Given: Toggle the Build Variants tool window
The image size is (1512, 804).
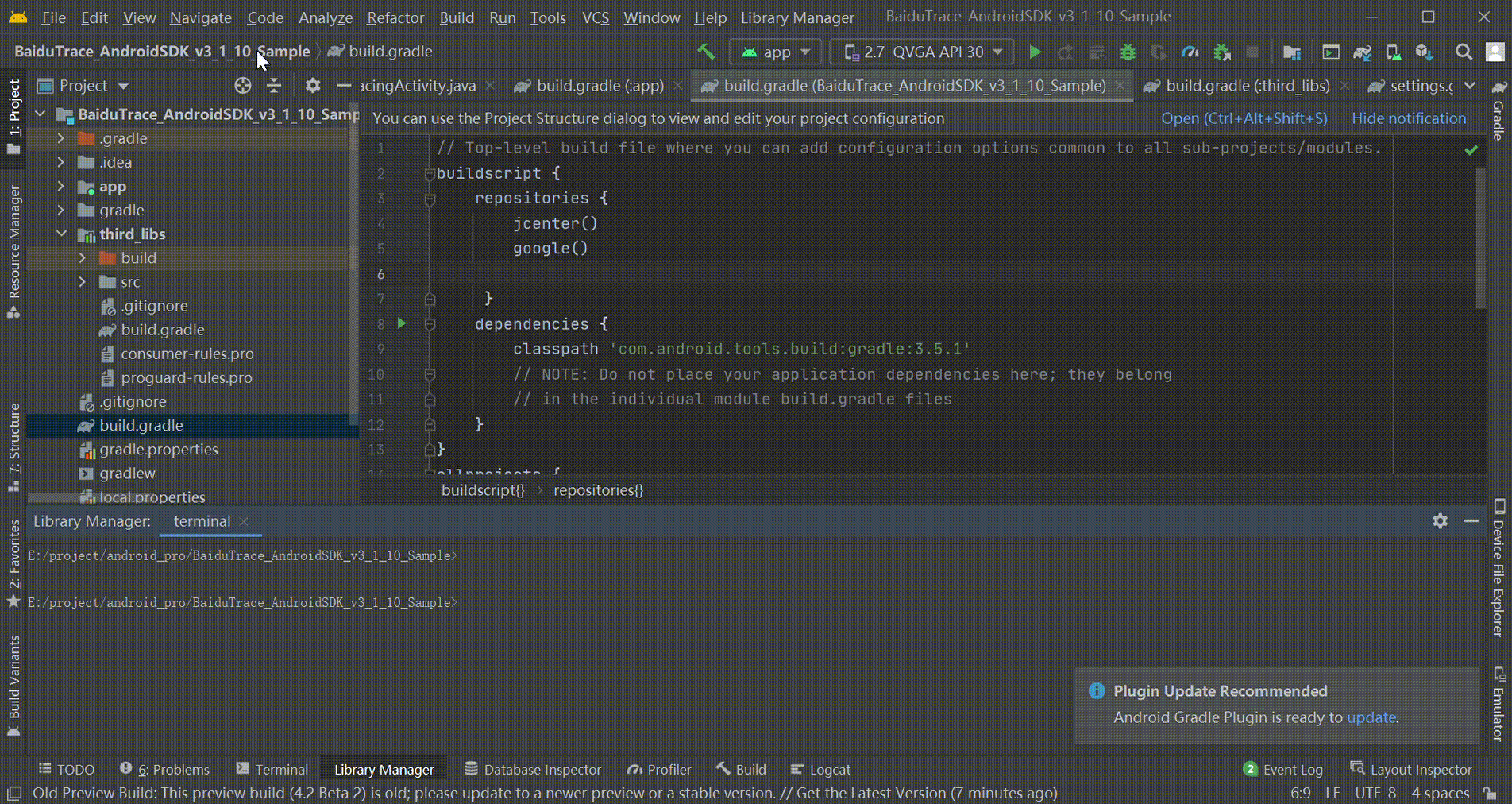Looking at the screenshot, I should [x=13, y=686].
